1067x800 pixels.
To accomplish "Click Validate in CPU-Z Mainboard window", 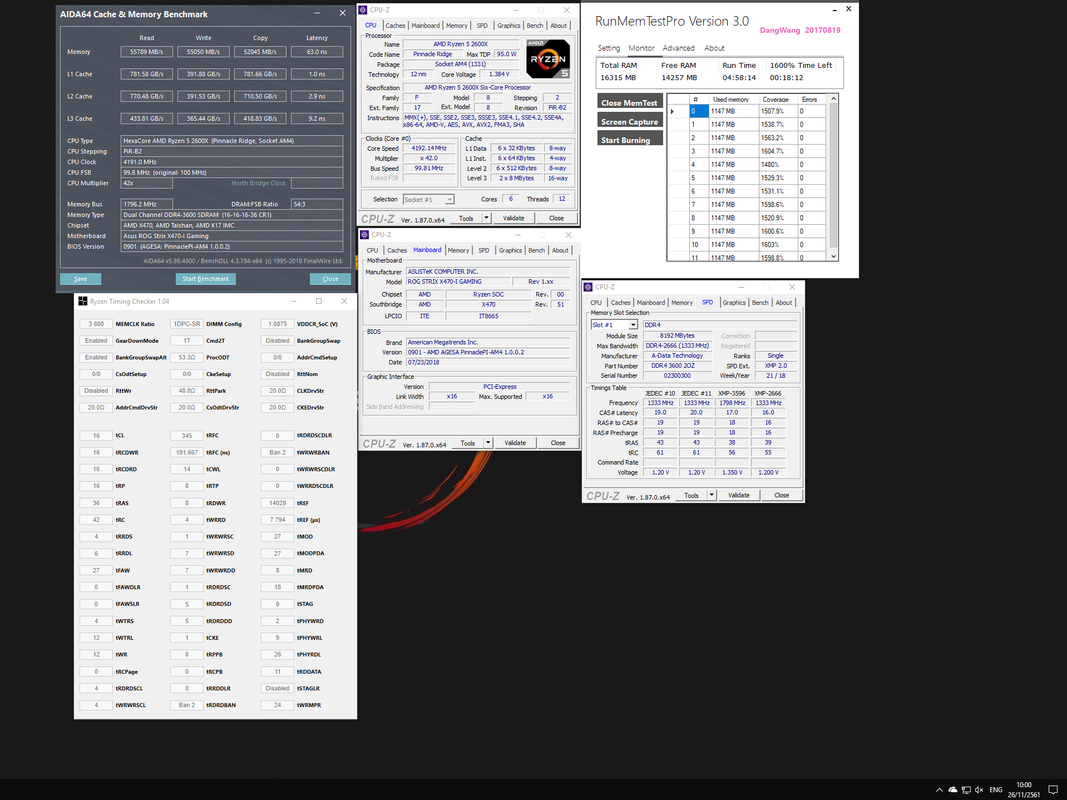I will click(x=515, y=443).
